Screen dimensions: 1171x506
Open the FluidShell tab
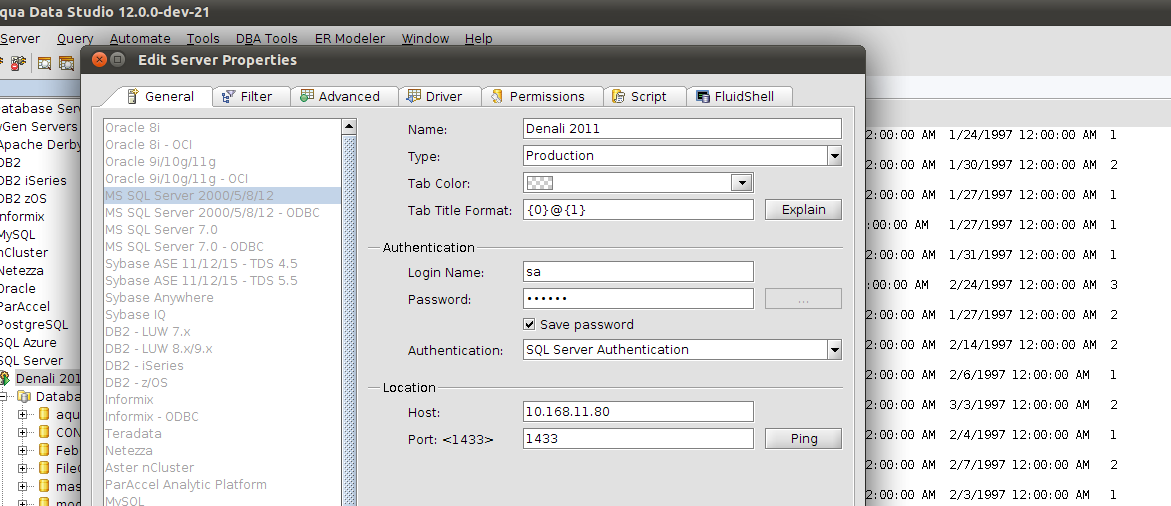(x=742, y=96)
